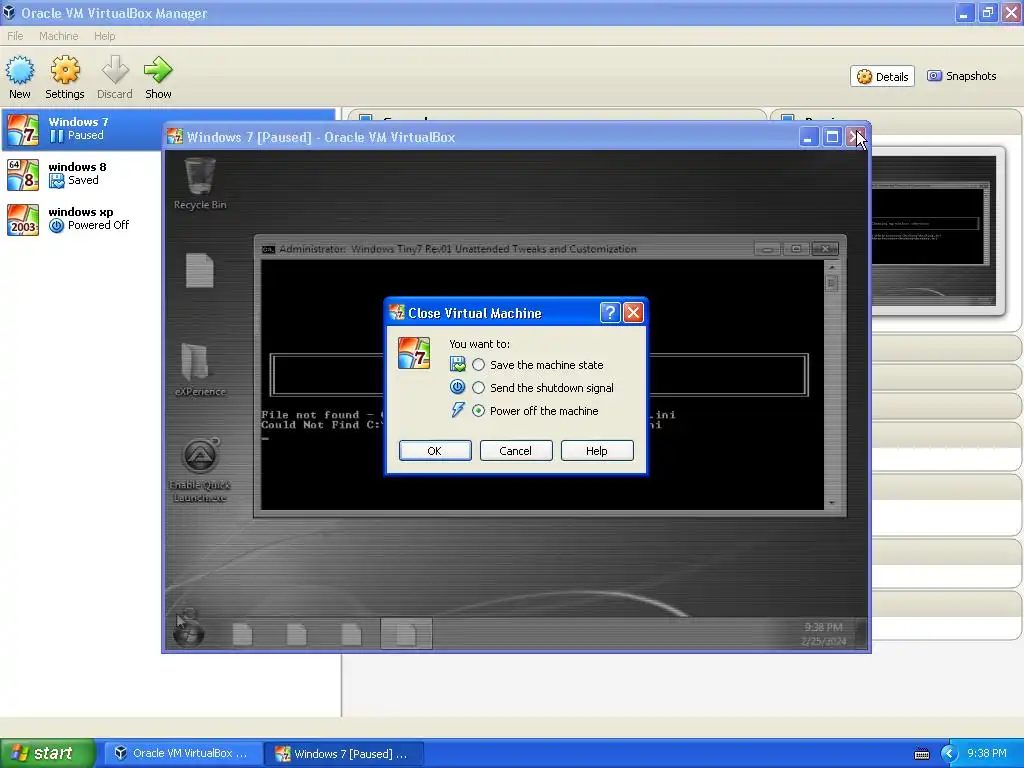Viewport: 1024px width, 768px height.
Task: Choose Send the shutdown signal option
Action: (x=479, y=387)
